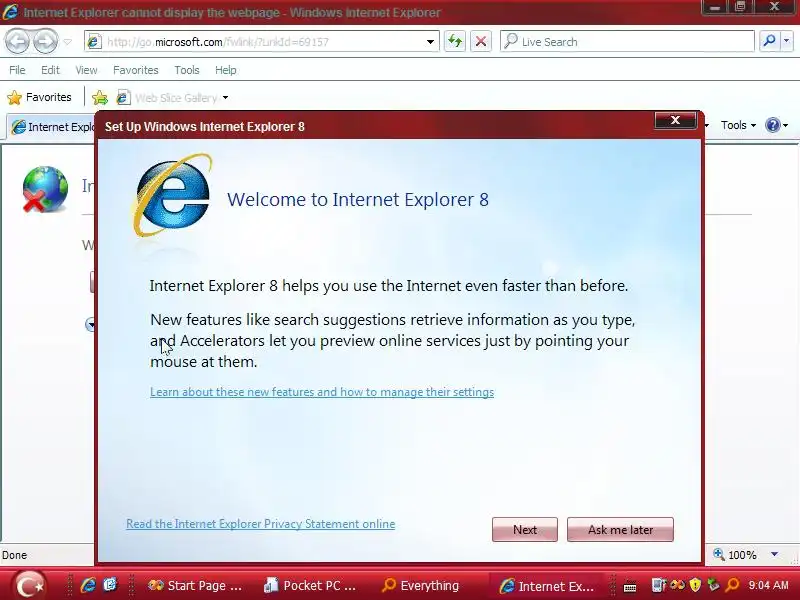Viewport: 800px width, 600px height.
Task: Click the Favorites star button
Action: click(39, 97)
